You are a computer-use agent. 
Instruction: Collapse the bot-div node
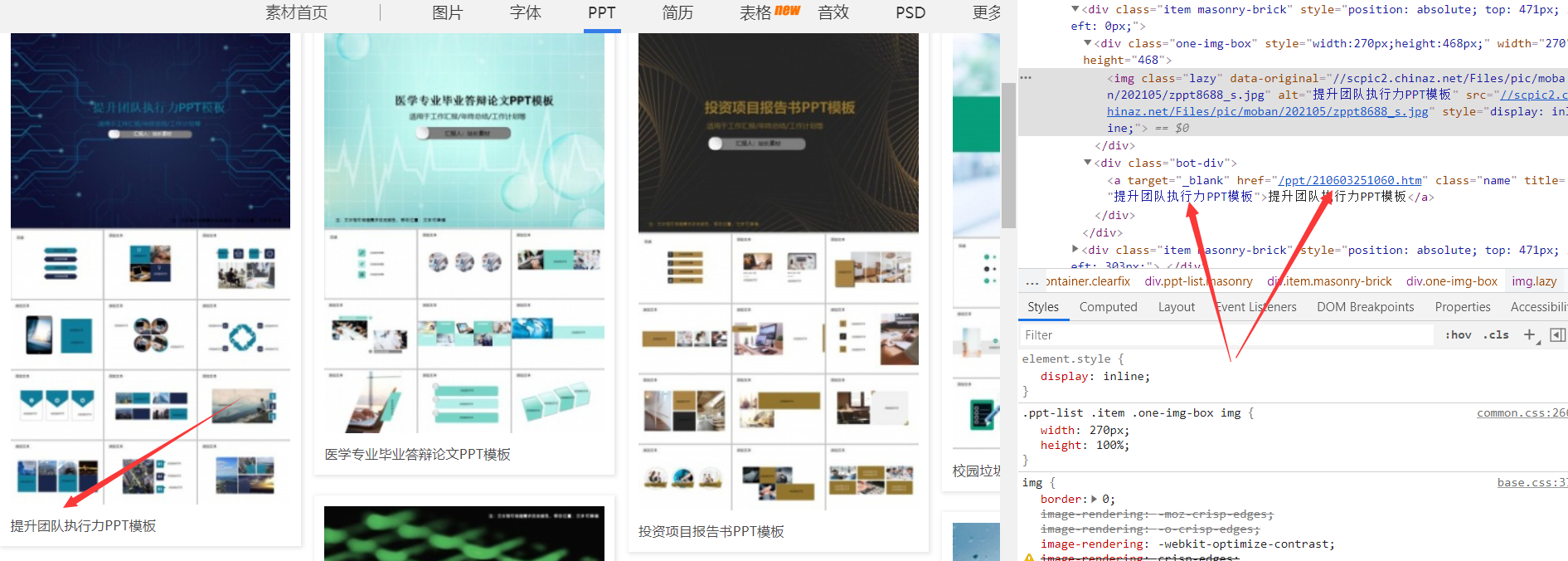click(1088, 163)
